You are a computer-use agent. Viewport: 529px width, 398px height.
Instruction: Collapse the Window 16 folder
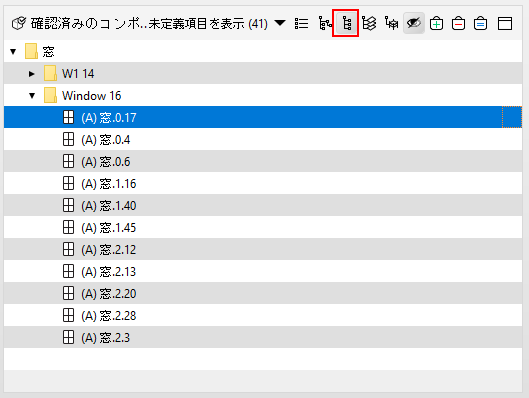coord(32,96)
